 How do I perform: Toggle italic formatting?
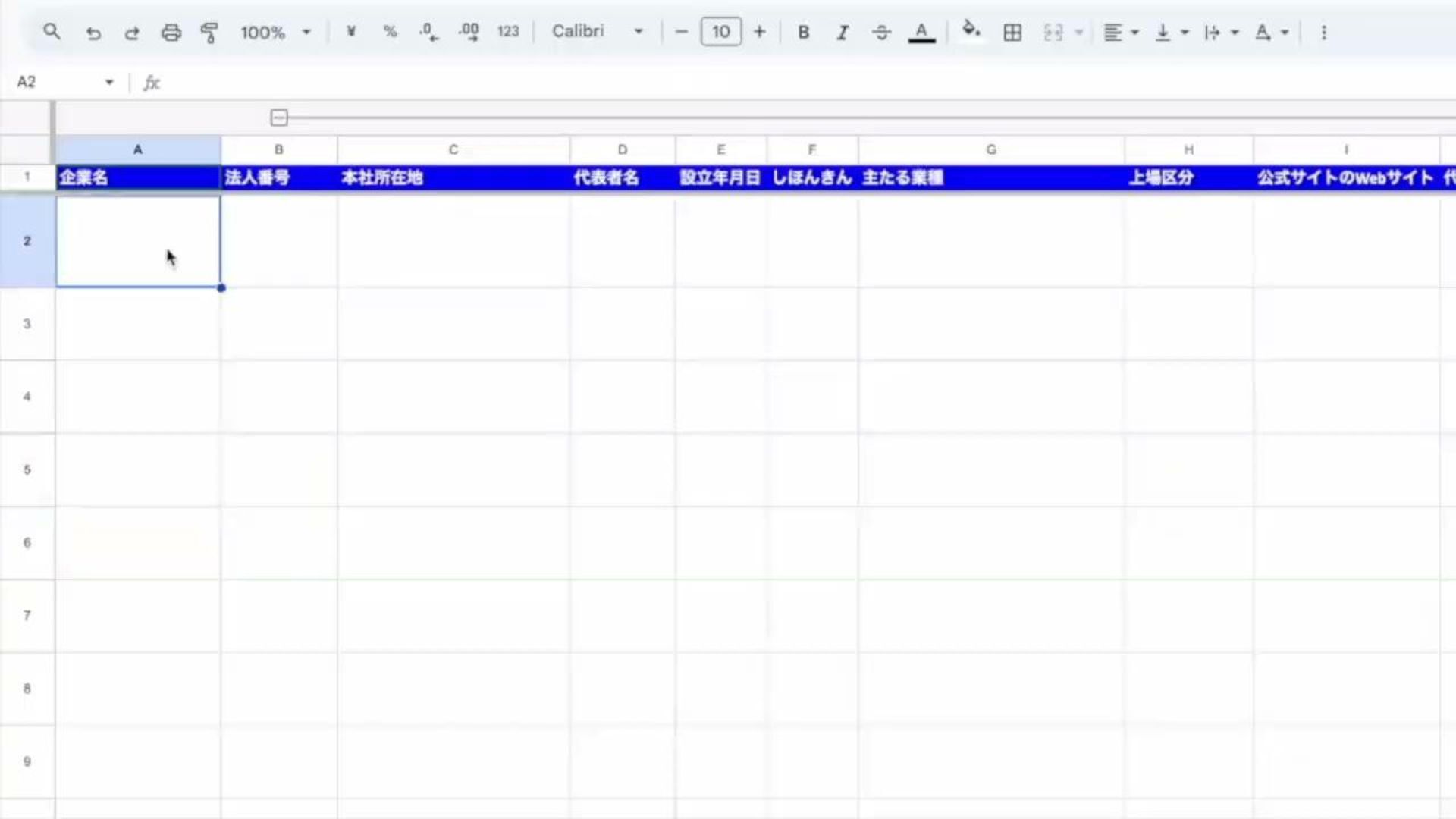click(842, 33)
